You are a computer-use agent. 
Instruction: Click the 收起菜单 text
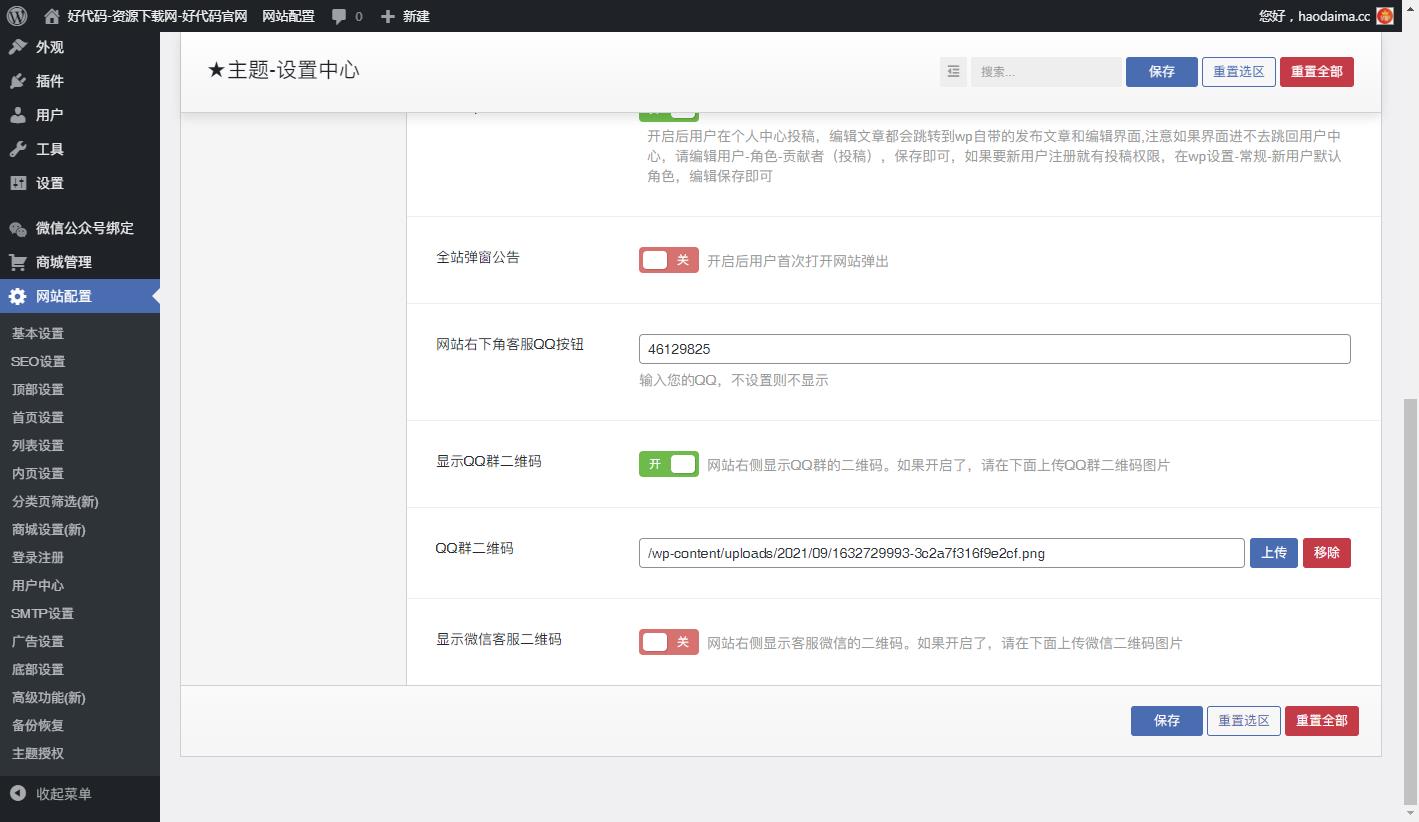click(x=63, y=794)
